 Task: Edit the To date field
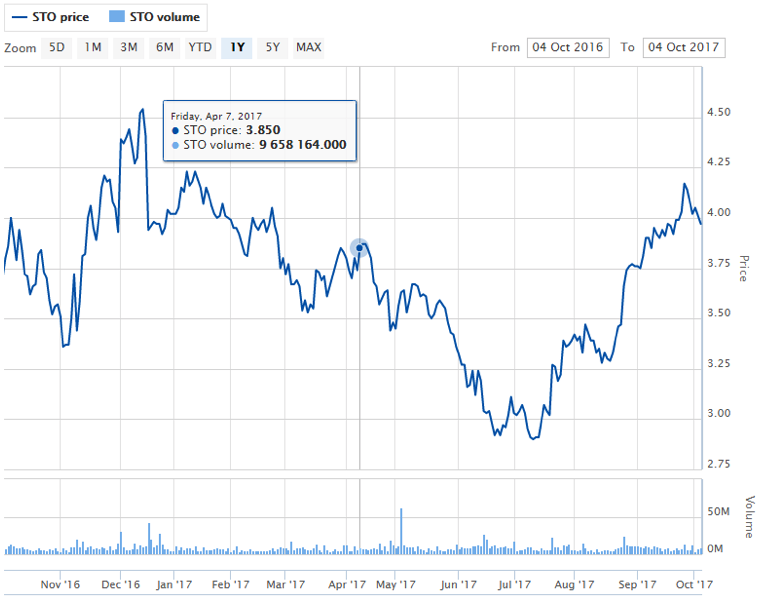point(684,47)
